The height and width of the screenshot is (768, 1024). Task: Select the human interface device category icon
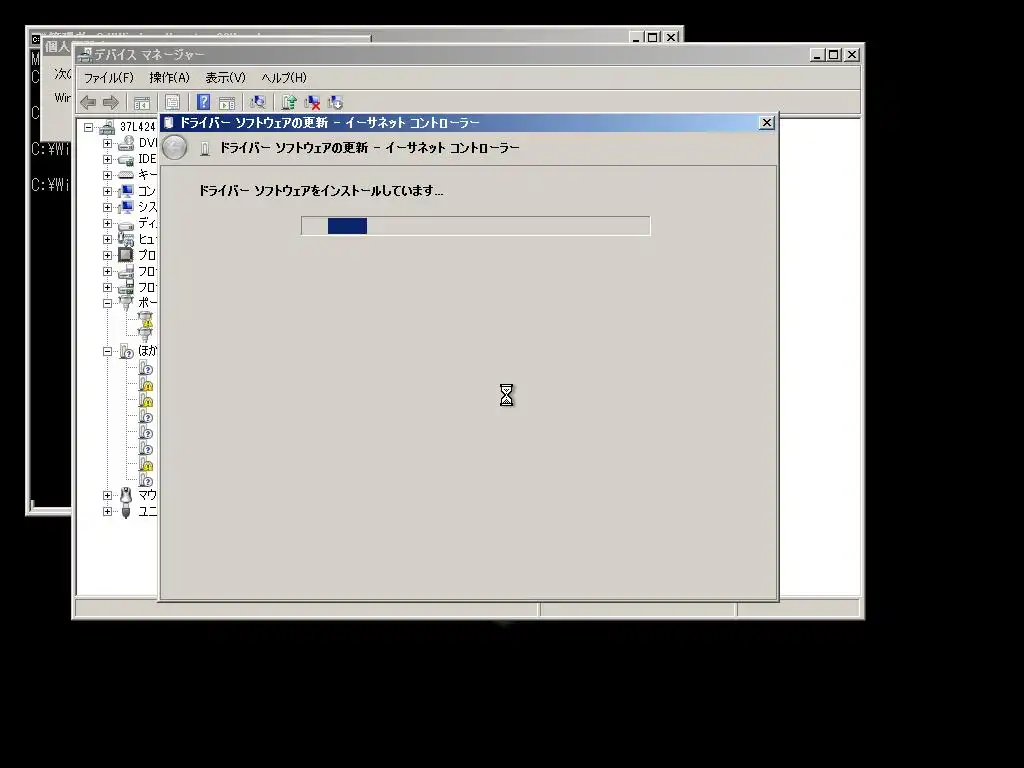[x=126, y=239]
